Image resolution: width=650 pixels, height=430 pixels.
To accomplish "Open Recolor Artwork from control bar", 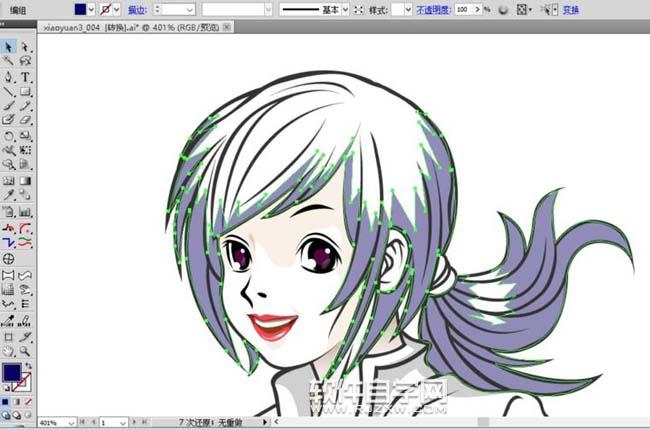I will coord(503,10).
